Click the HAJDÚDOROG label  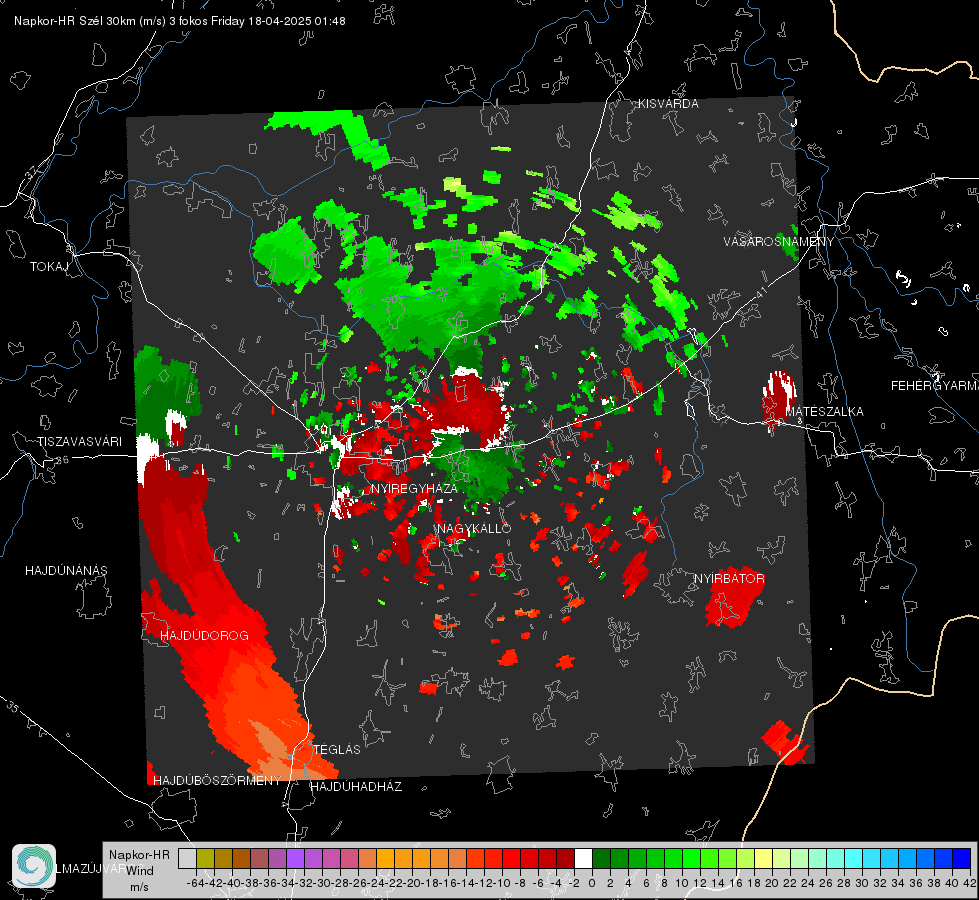point(204,635)
